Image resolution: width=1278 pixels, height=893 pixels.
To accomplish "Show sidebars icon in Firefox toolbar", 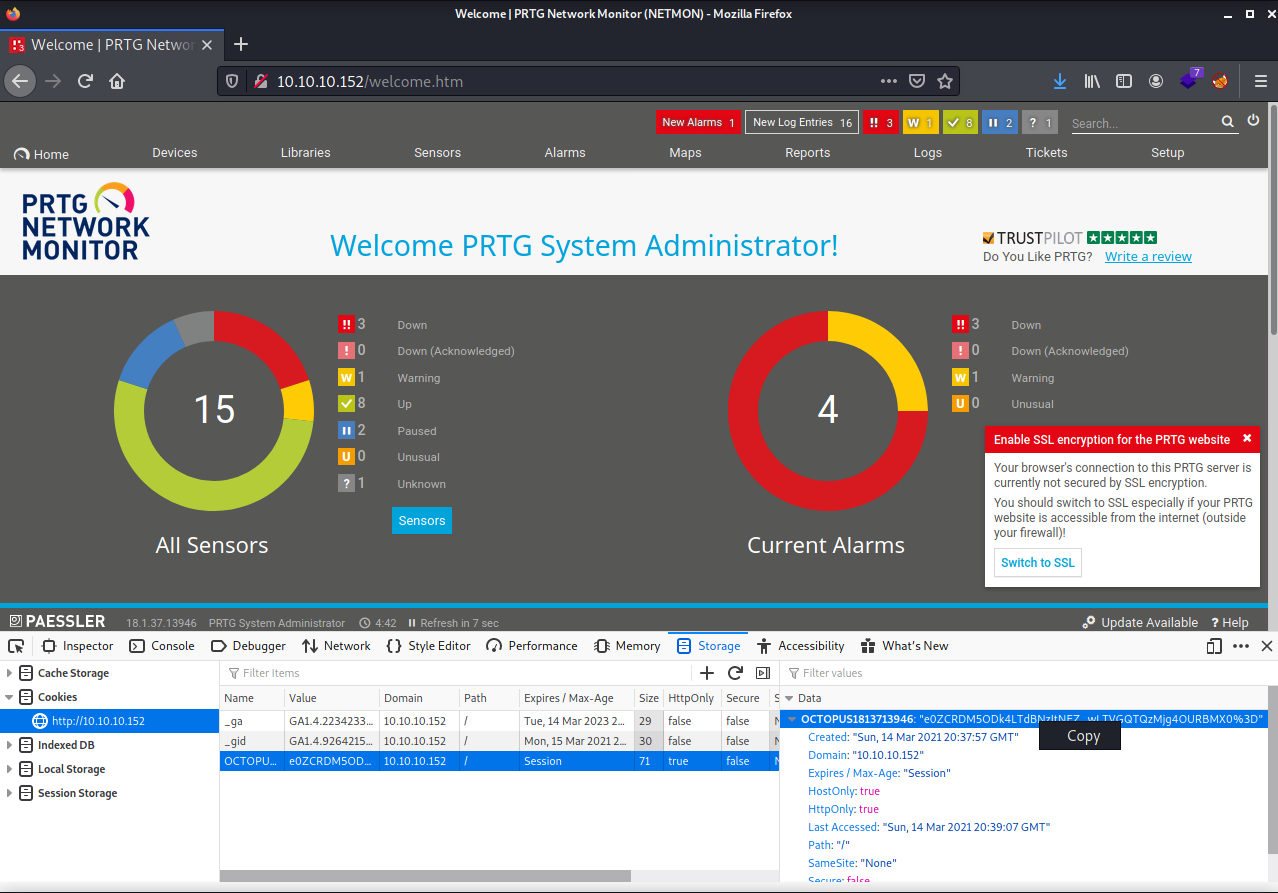I will click(x=1124, y=81).
